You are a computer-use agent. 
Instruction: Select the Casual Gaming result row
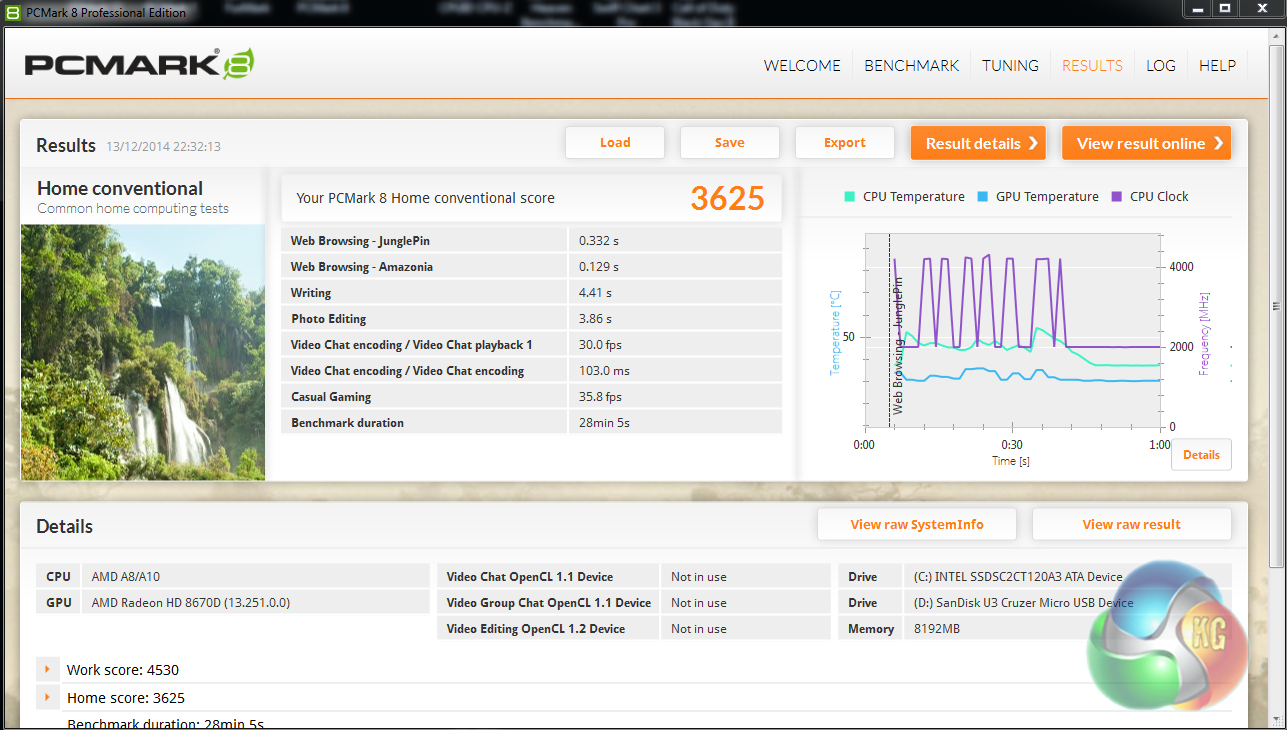point(532,396)
